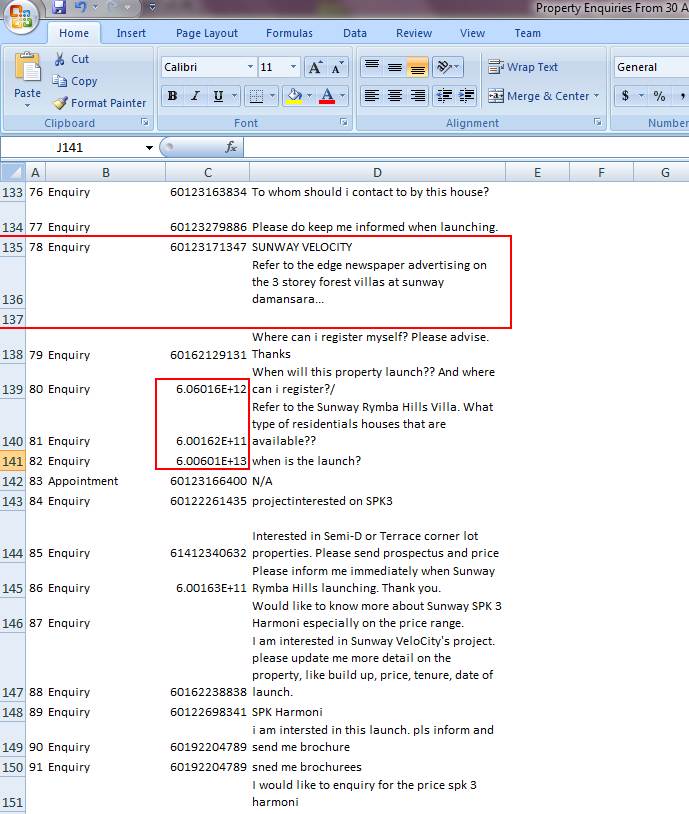Toggle underline formatting

click(218, 96)
